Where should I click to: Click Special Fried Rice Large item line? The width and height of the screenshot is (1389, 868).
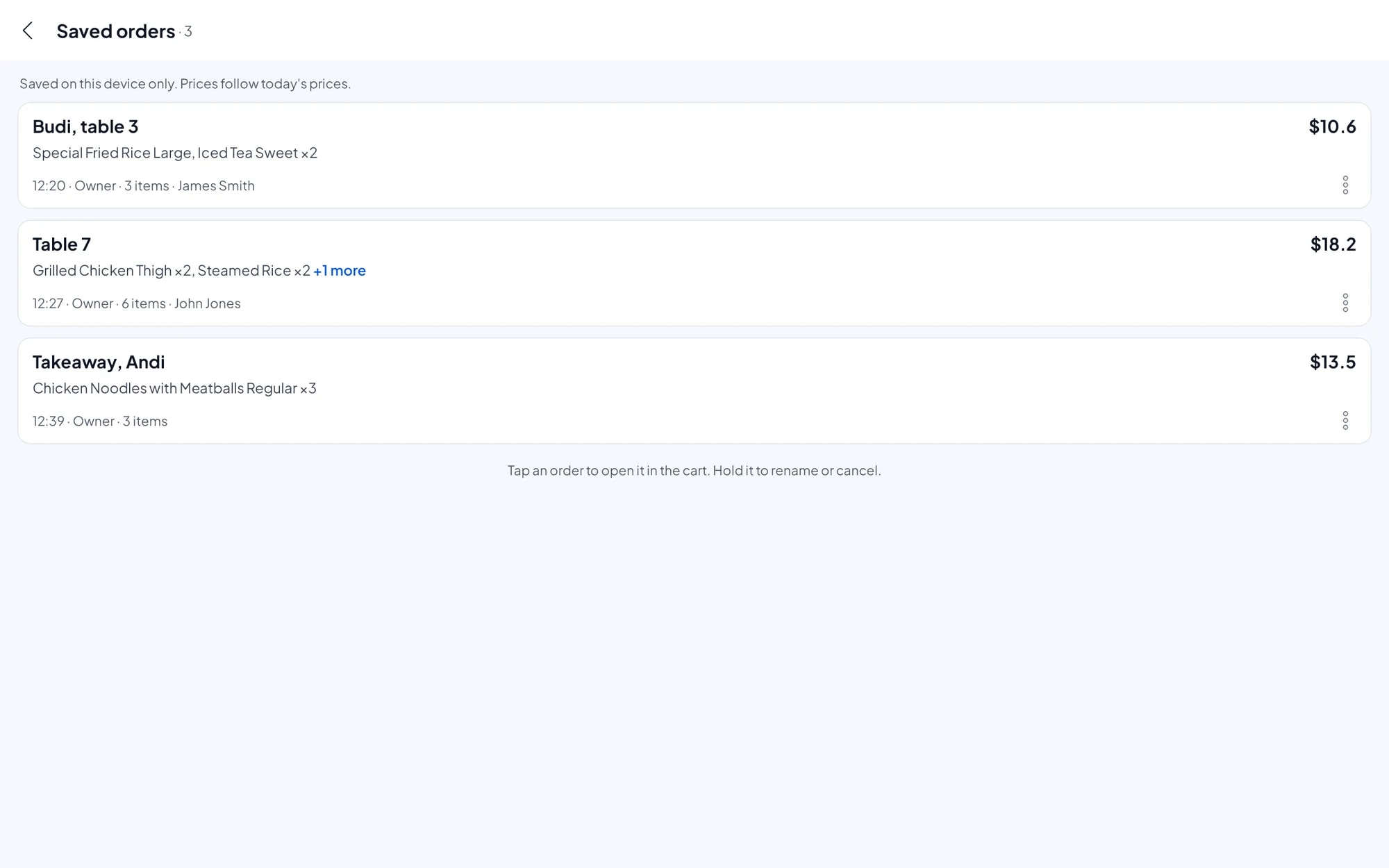point(175,153)
